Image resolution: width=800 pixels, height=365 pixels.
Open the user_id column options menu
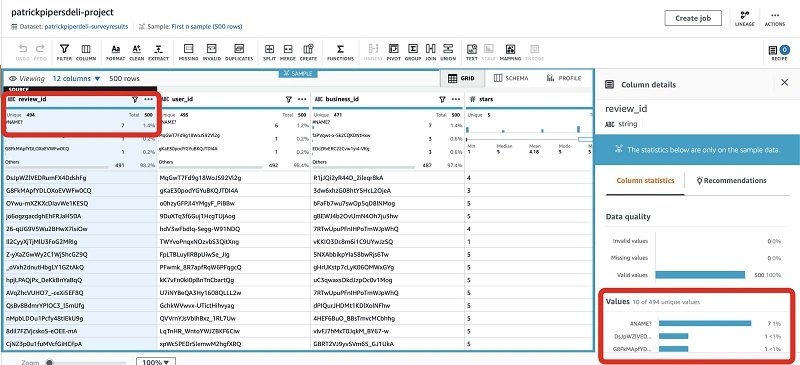pos(303,100)
